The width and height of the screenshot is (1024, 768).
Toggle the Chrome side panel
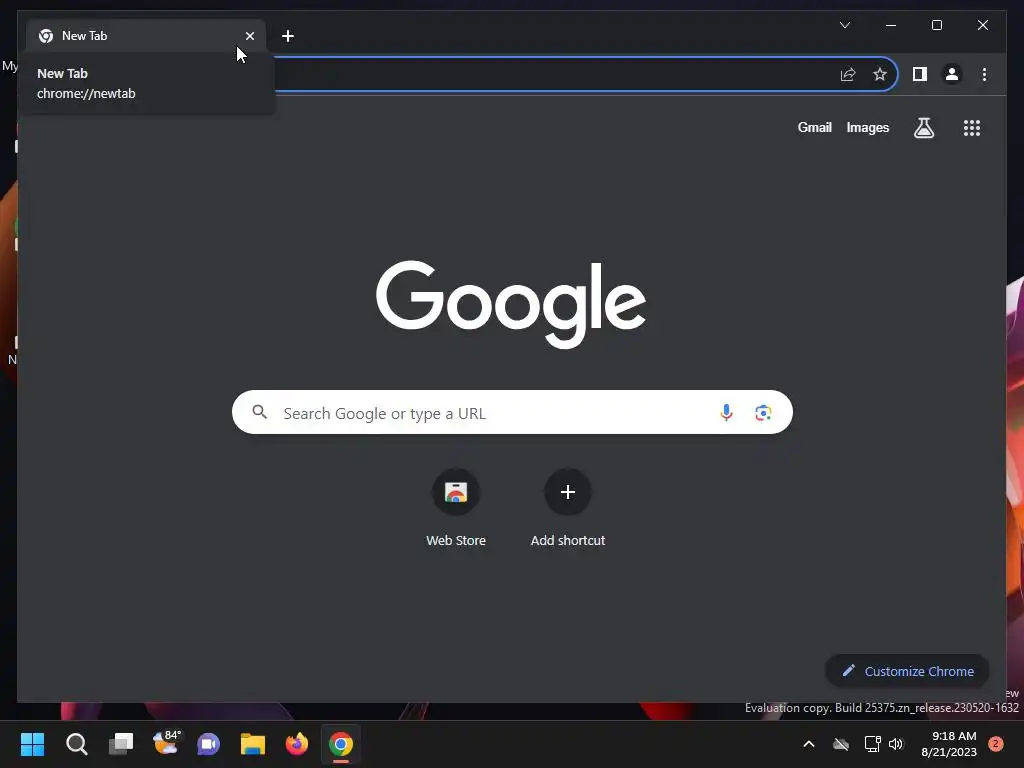(x=920, y=74)
